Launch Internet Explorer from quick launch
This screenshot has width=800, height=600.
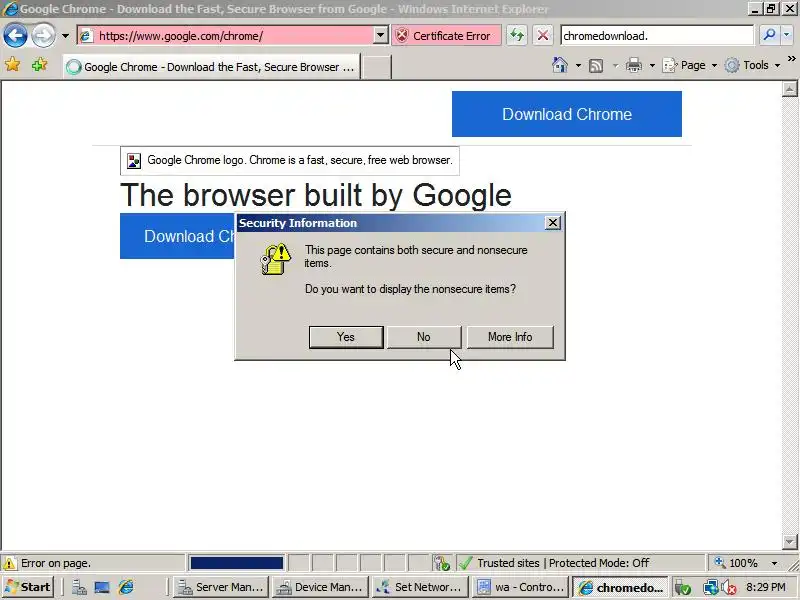pos(126,587)
